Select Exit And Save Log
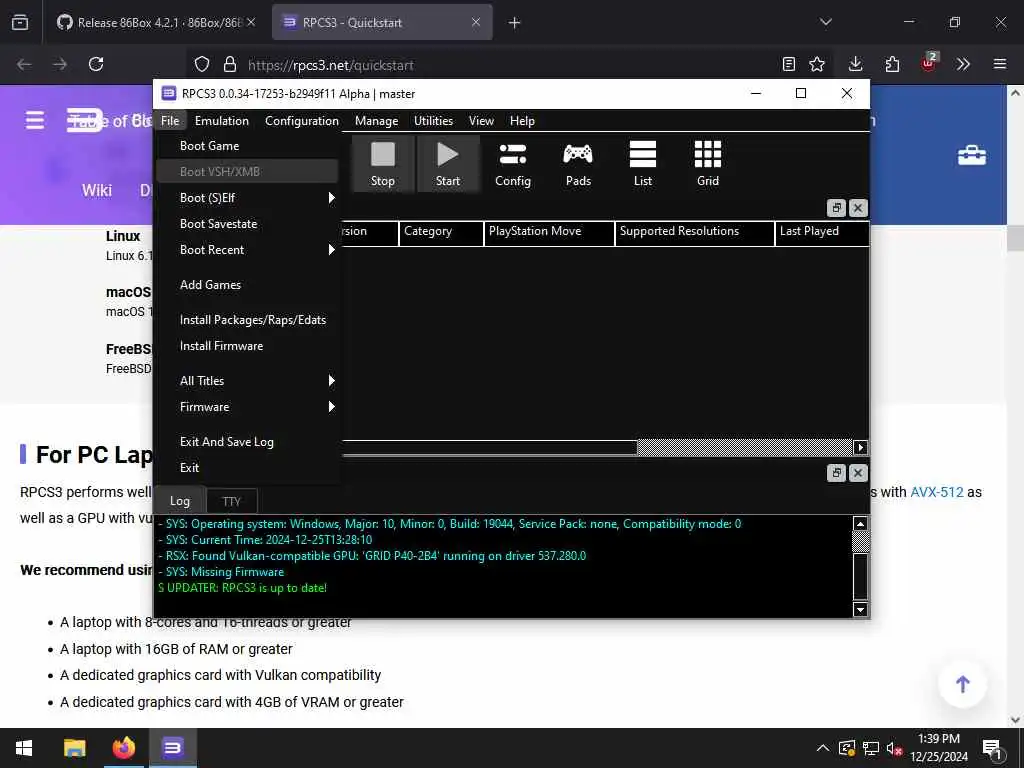 point(247,442)
